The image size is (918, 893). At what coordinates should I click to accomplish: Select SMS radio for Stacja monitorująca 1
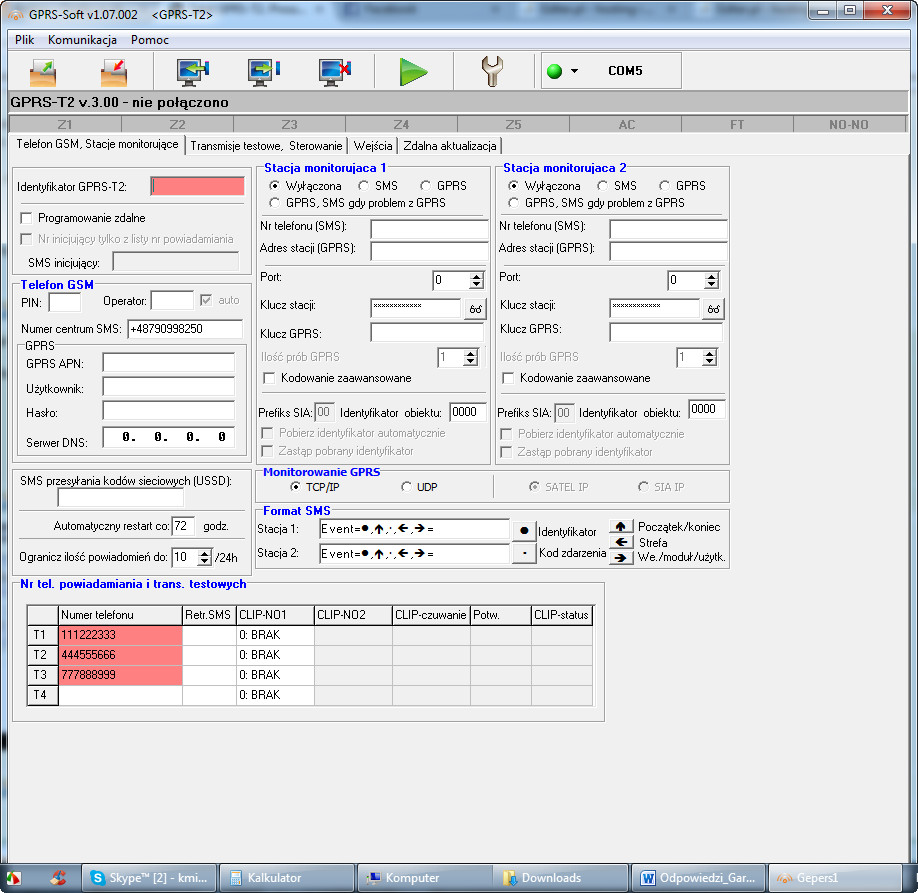364,186
